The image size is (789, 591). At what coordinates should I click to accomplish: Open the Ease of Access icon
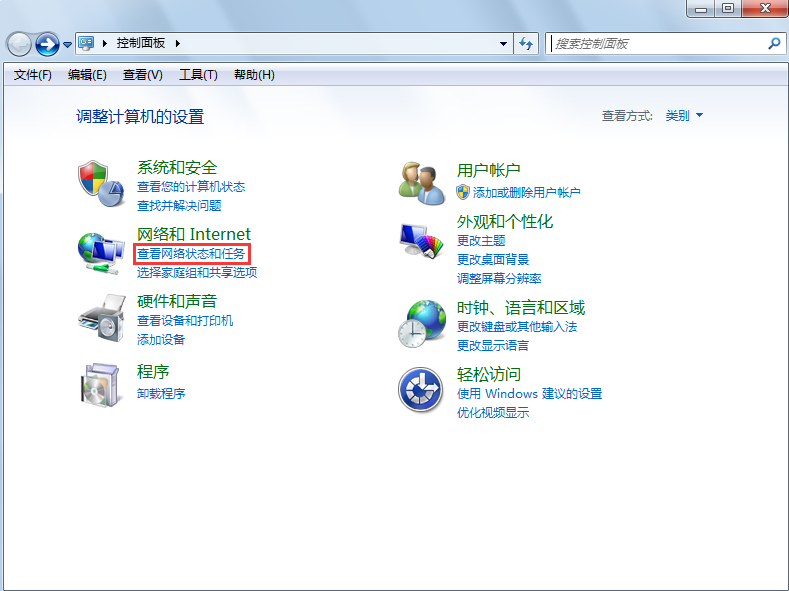tap(421, 389)
